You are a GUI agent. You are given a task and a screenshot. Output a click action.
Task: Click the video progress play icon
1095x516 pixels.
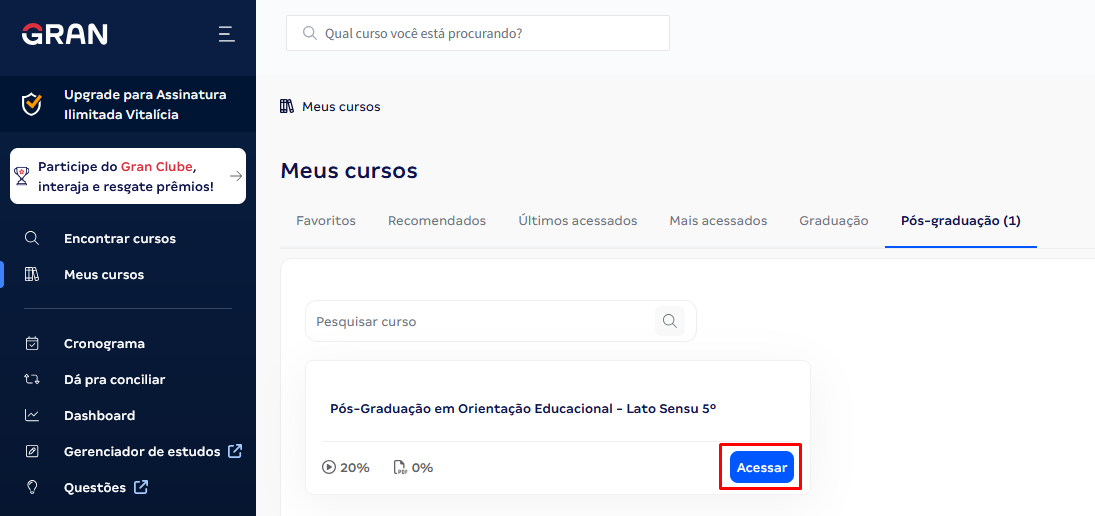click(328, 467)
